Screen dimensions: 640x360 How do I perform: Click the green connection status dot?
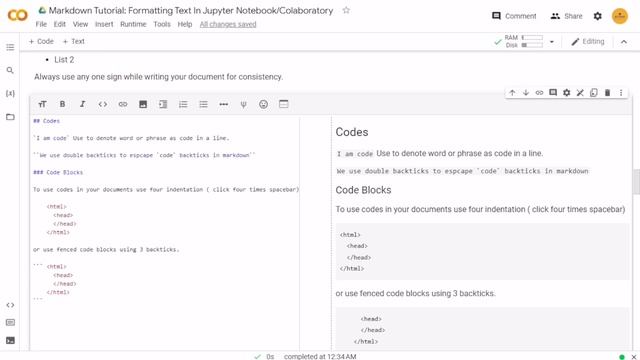coord(622,357)
